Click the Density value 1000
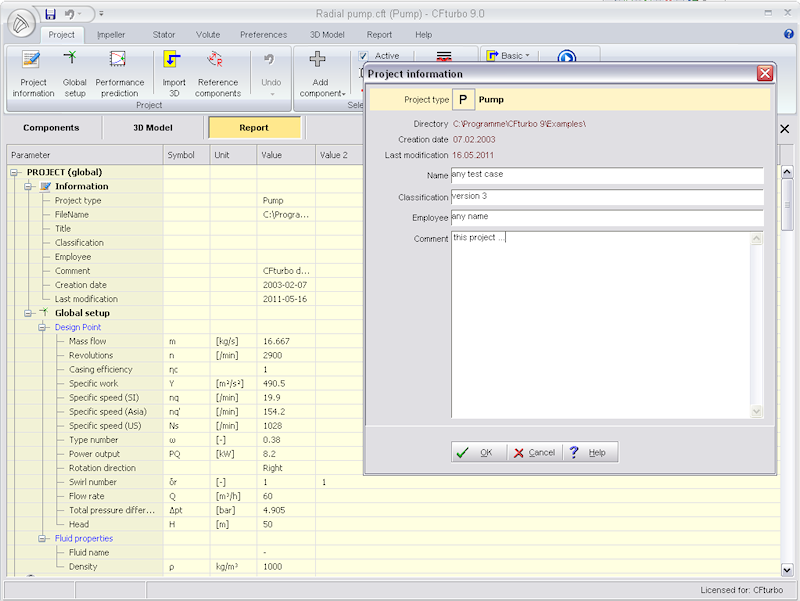The width and height of the screenshot is (800, 601). coord(272,567)
